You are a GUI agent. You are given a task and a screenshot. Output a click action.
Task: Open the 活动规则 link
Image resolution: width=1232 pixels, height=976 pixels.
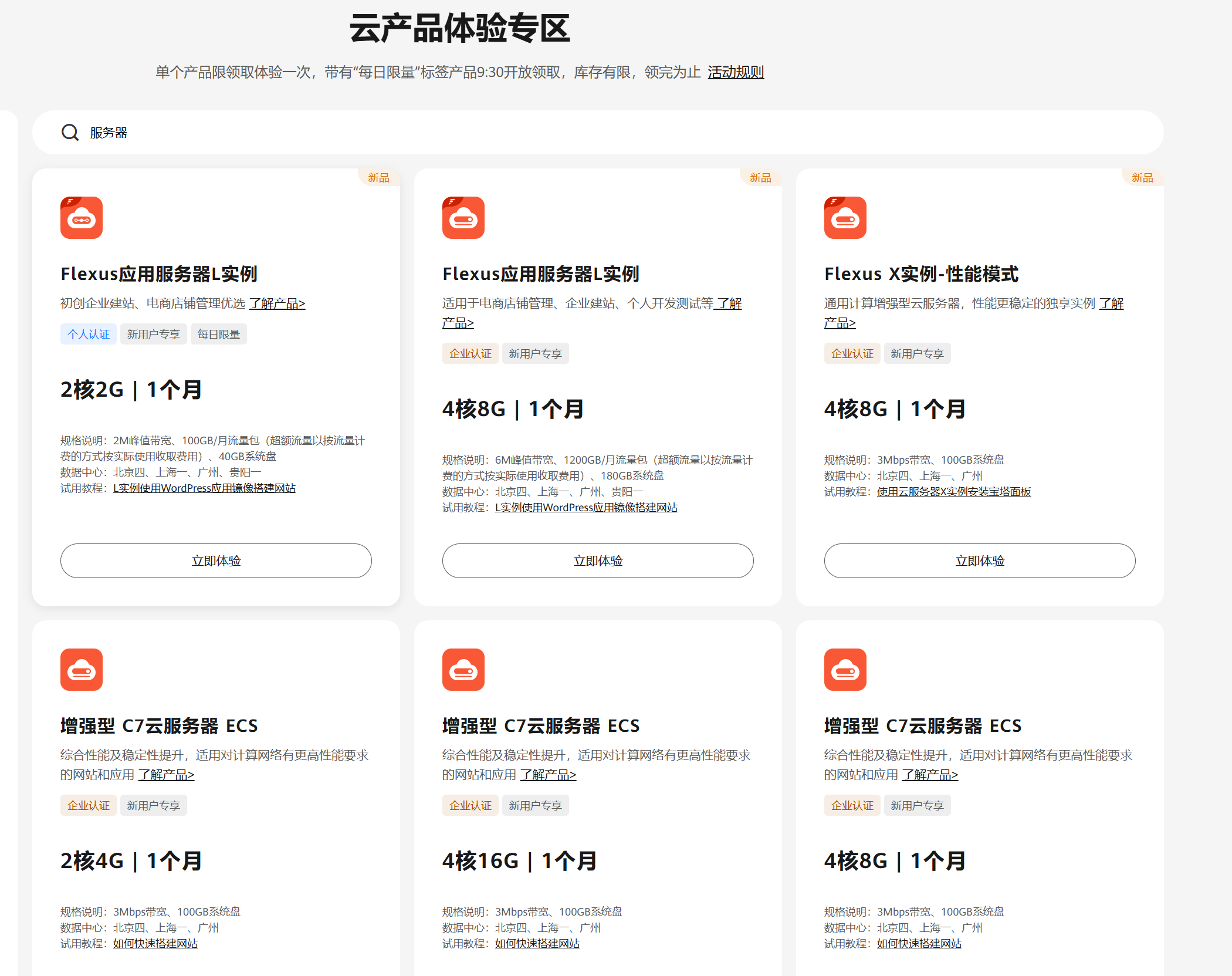(x=736, y=72)
